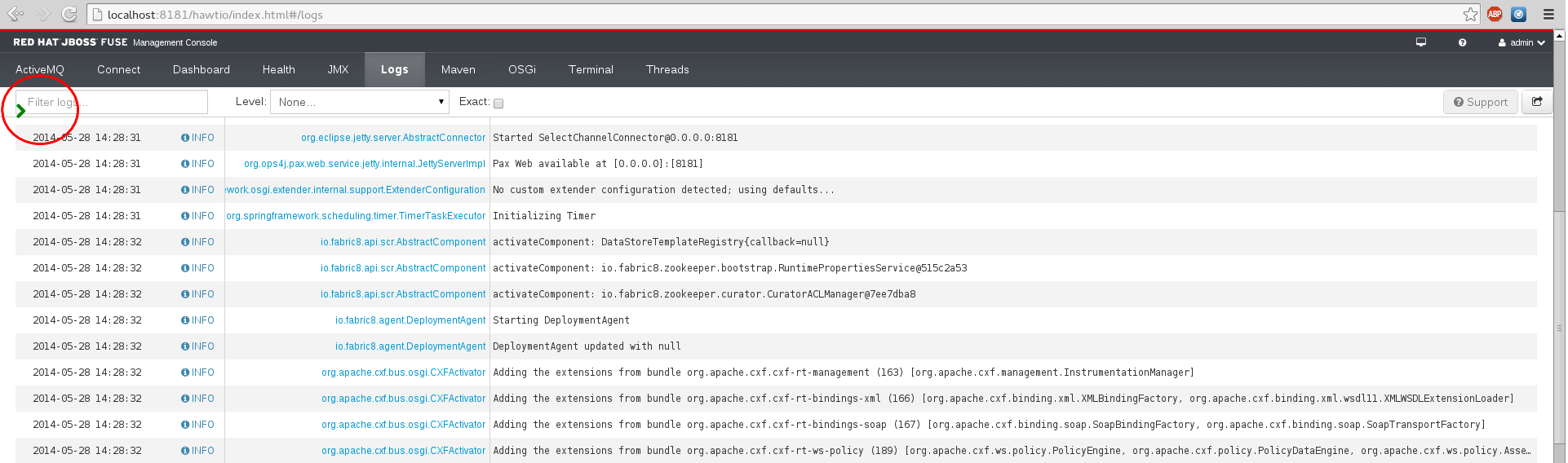Open help via the question mark icon
The height and width of the screenshot is (463, 1568).
pos(1462,42)
